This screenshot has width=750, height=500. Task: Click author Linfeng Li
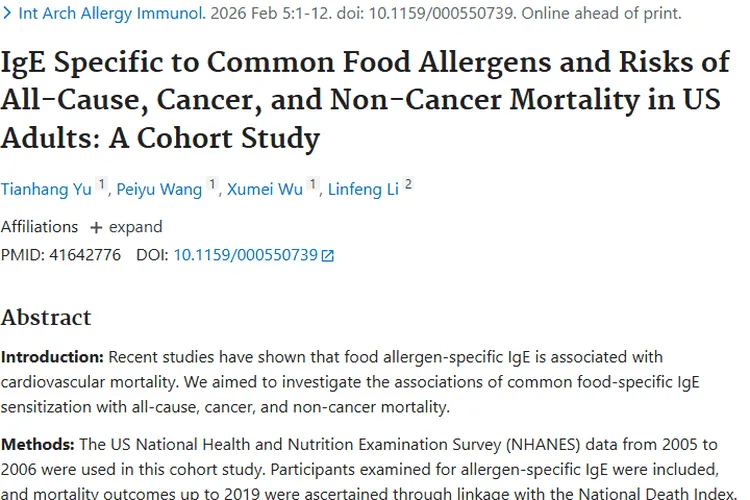[x=364, y=190]
